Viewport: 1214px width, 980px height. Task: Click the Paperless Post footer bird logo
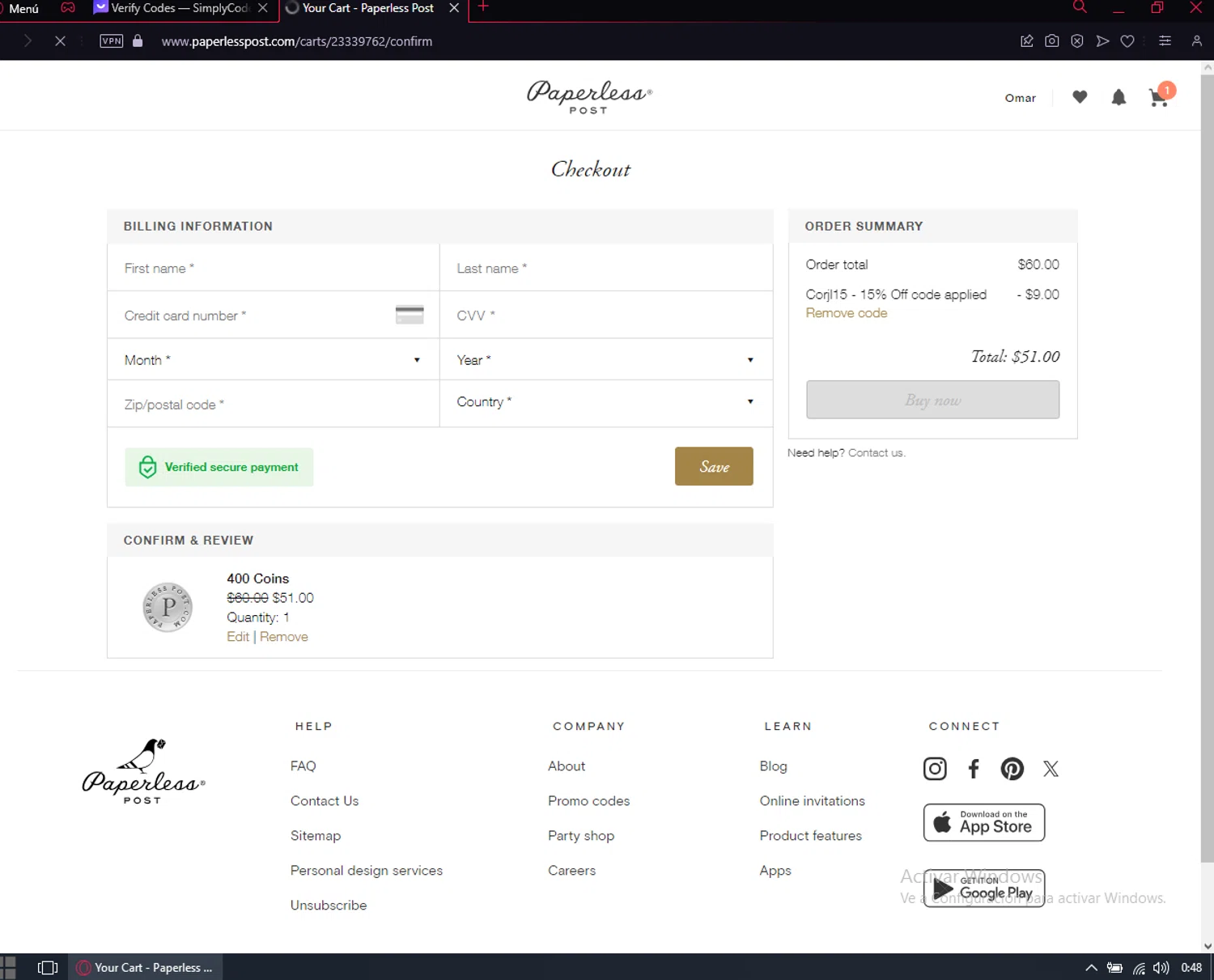coord(143,772)
